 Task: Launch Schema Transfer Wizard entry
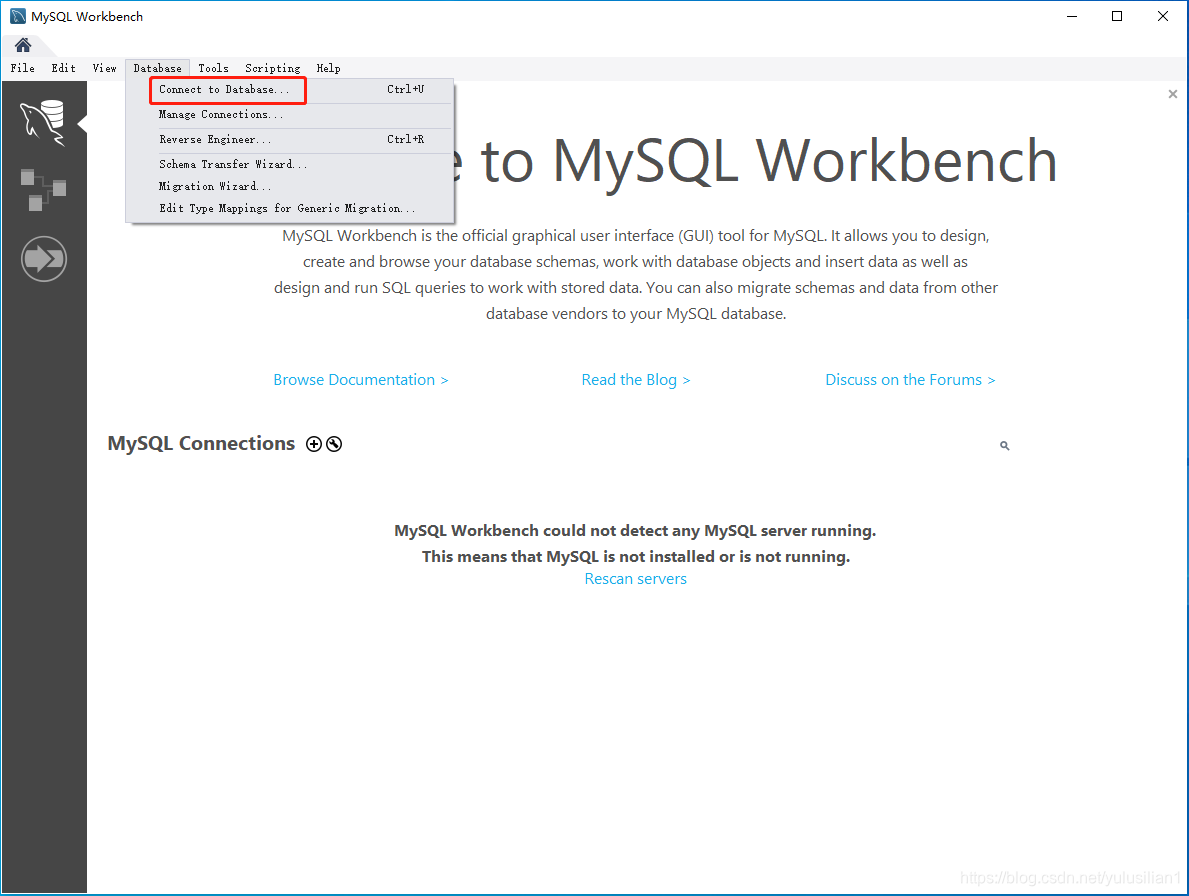point(290,164)
